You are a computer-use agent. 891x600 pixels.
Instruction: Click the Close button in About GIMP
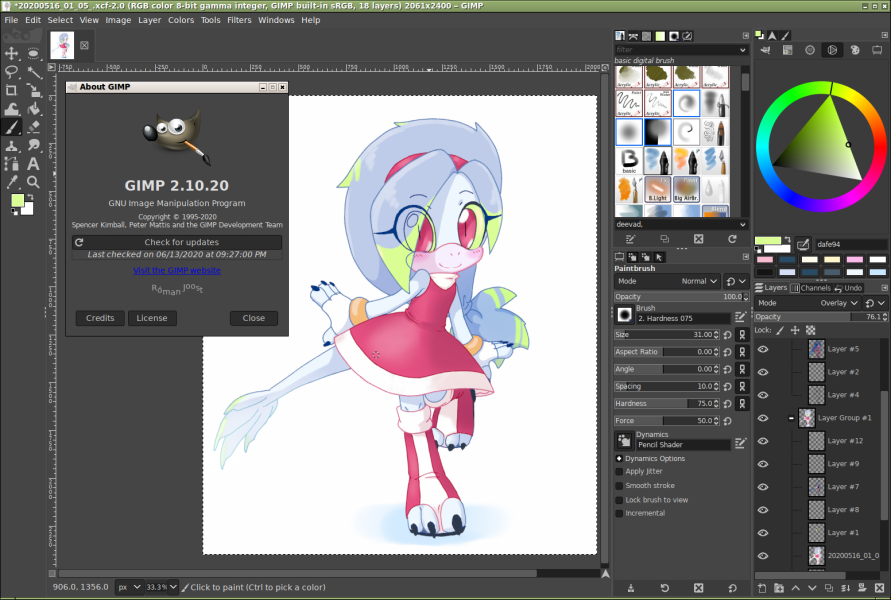(x=253, y=318)
